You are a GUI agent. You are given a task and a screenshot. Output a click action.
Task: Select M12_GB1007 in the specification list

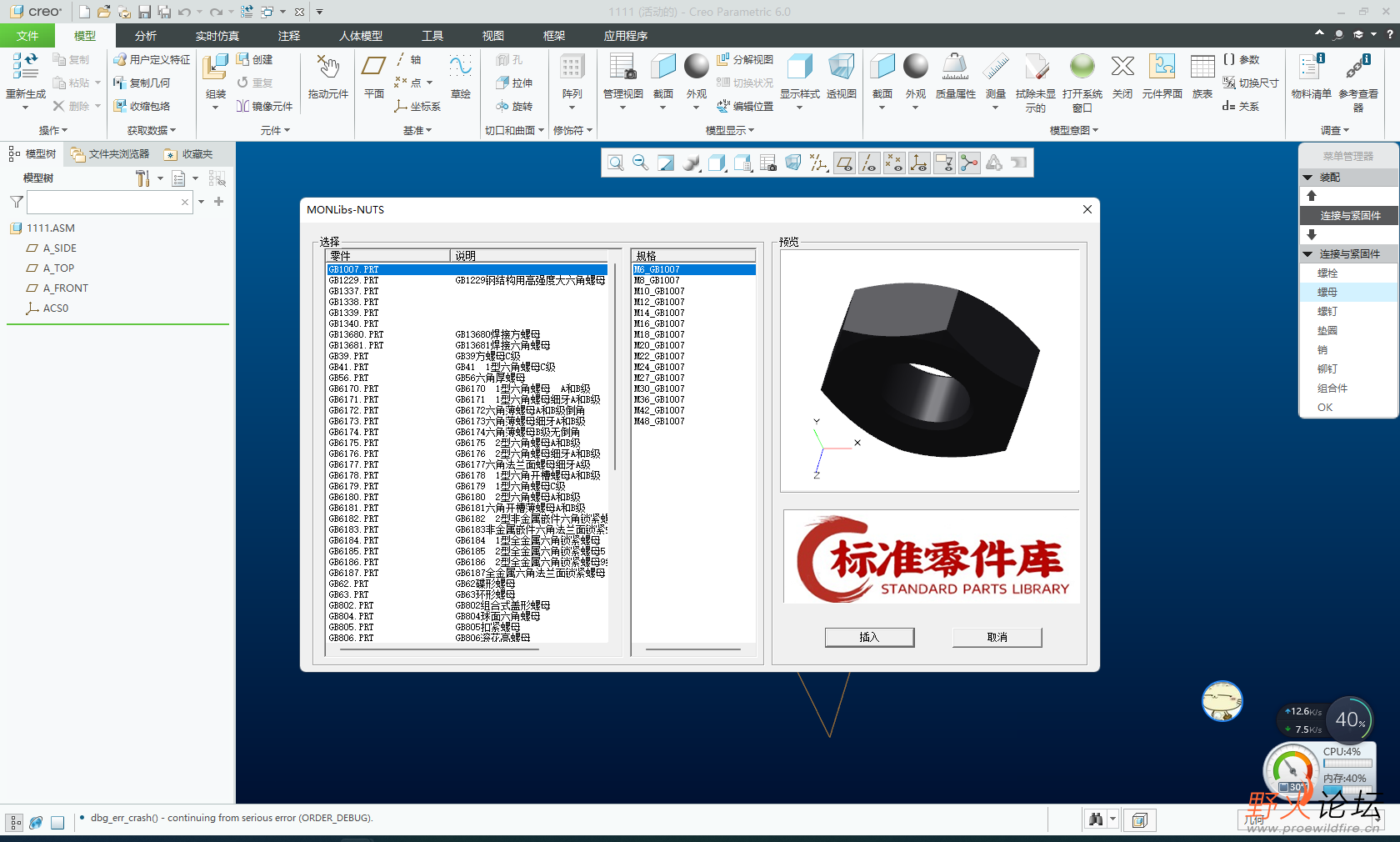[x=693, y=302]
